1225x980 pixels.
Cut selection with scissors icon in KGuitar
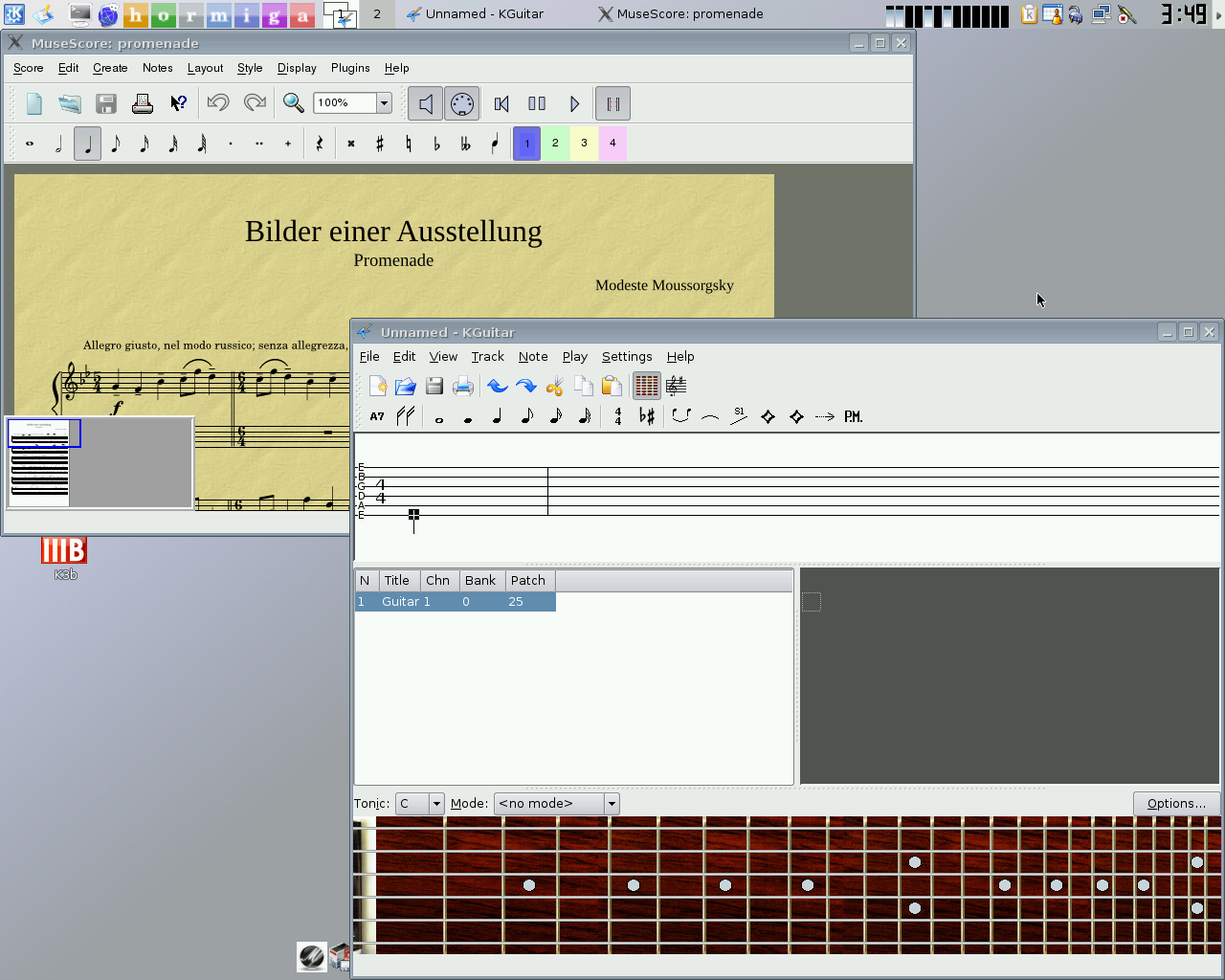554,386
